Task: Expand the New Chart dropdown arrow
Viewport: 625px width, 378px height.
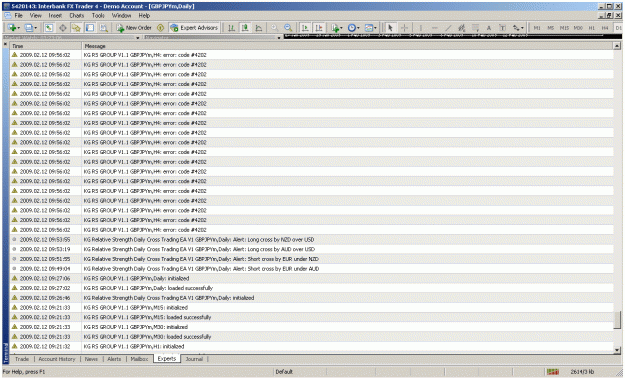Action: 18,28
